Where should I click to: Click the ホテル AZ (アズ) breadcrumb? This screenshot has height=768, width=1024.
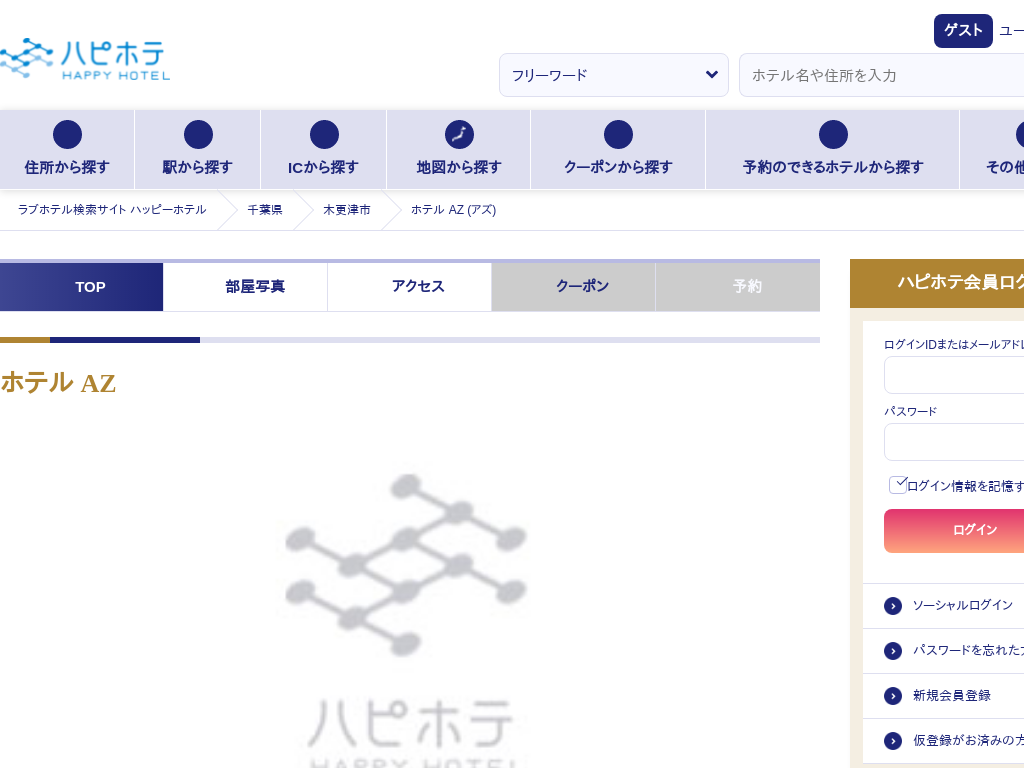pyautogui.click(x=453, y=210)
